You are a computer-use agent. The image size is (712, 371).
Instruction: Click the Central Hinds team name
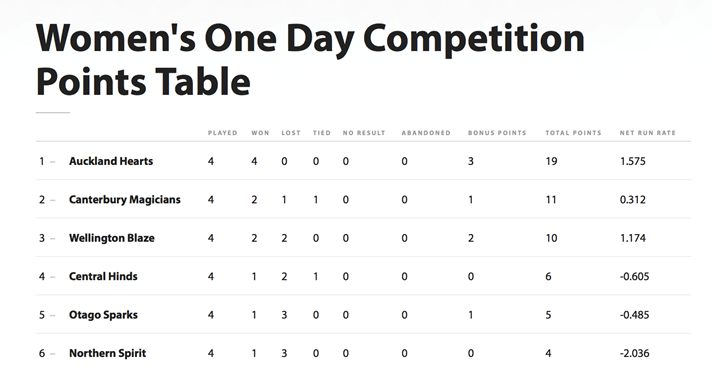(103, 277)
